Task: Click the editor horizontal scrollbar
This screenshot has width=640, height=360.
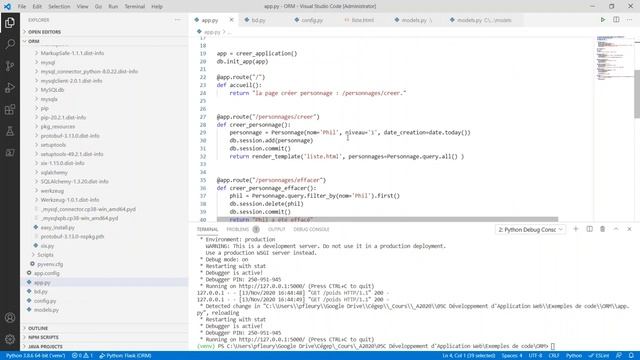Action: point(387,220)
